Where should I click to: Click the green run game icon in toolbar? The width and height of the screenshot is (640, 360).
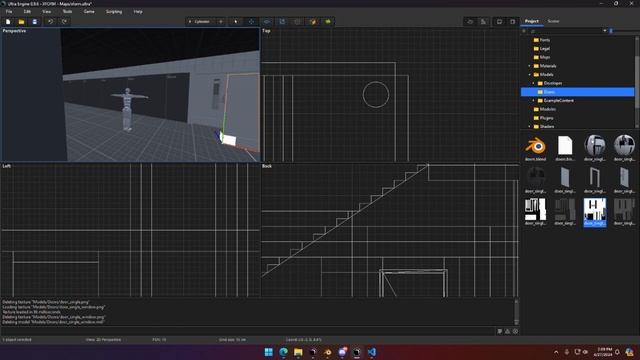328,22
